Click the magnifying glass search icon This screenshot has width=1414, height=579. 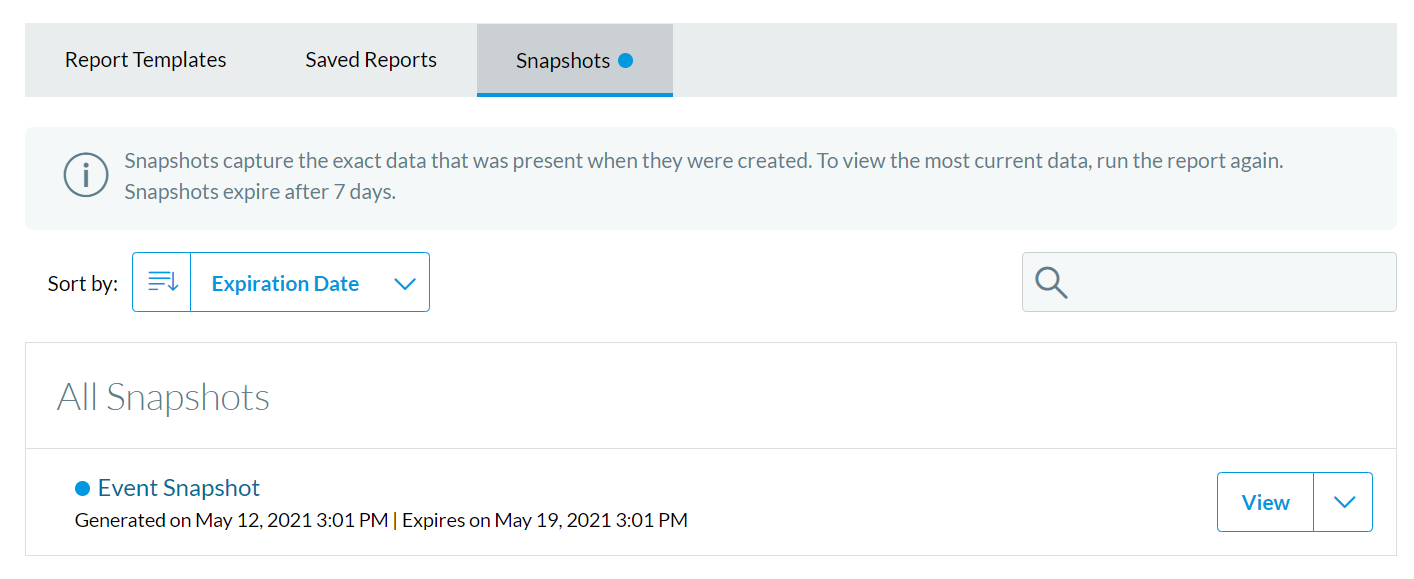tap(1051, 283)
